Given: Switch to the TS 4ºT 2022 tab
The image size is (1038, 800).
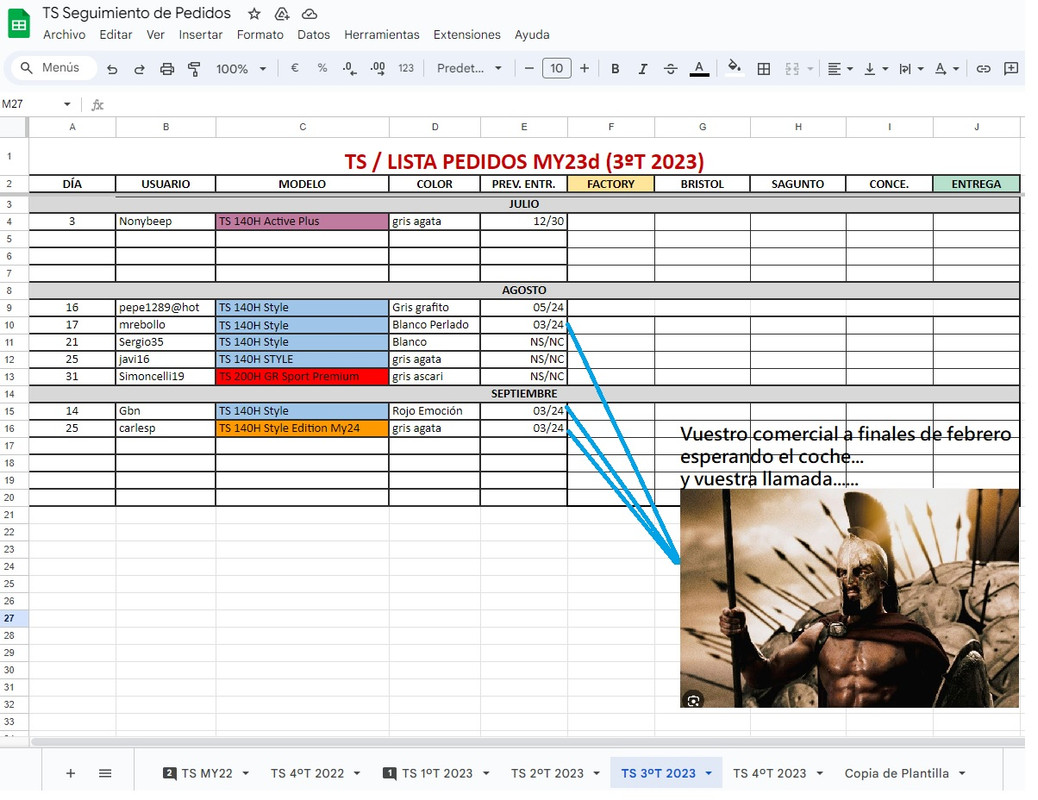Looking at the screenshot, I should [x=307, y=773].
